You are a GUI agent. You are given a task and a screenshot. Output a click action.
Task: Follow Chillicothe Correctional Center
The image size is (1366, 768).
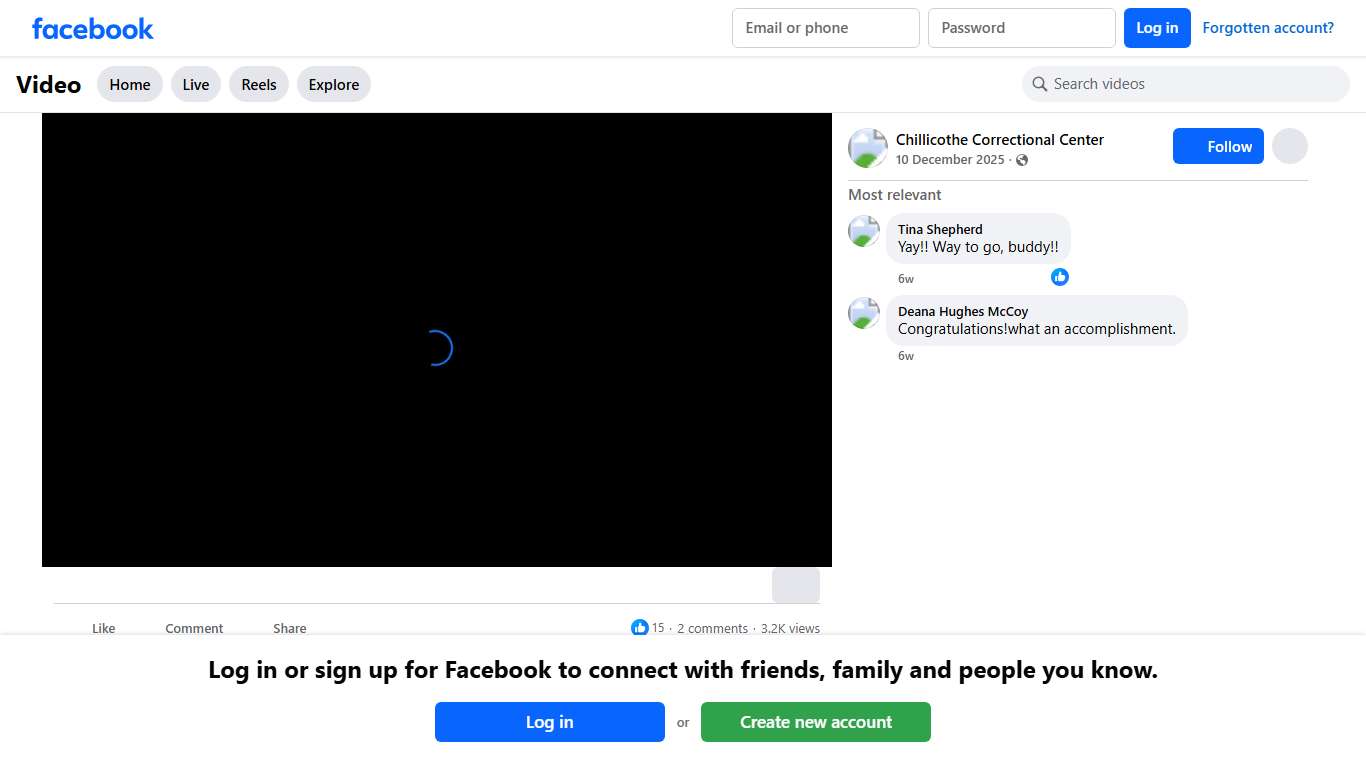click(x=1218, y=147)
